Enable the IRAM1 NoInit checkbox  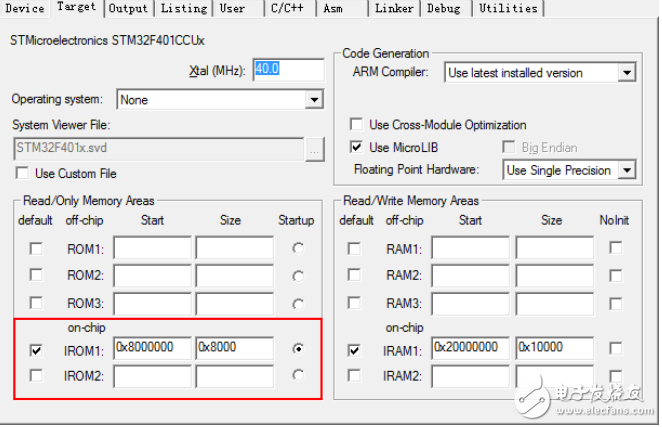coord(616,349)
